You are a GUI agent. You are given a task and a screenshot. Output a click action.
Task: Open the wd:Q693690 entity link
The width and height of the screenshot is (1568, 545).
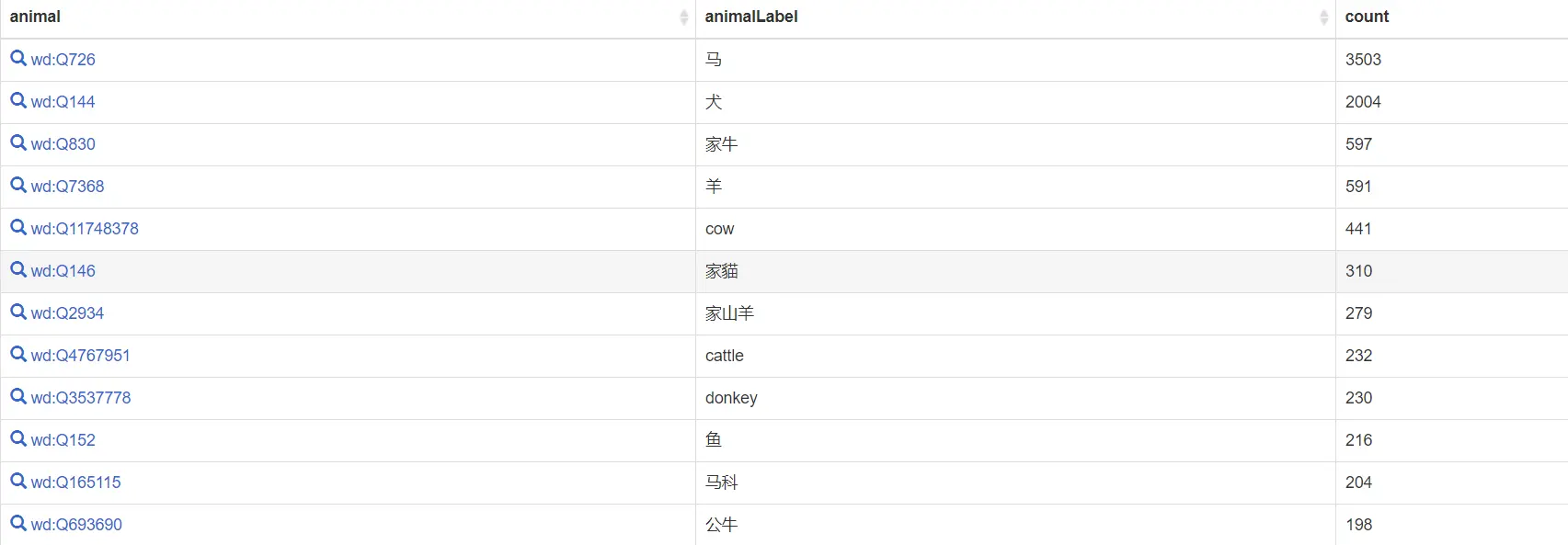coord(76,525)
